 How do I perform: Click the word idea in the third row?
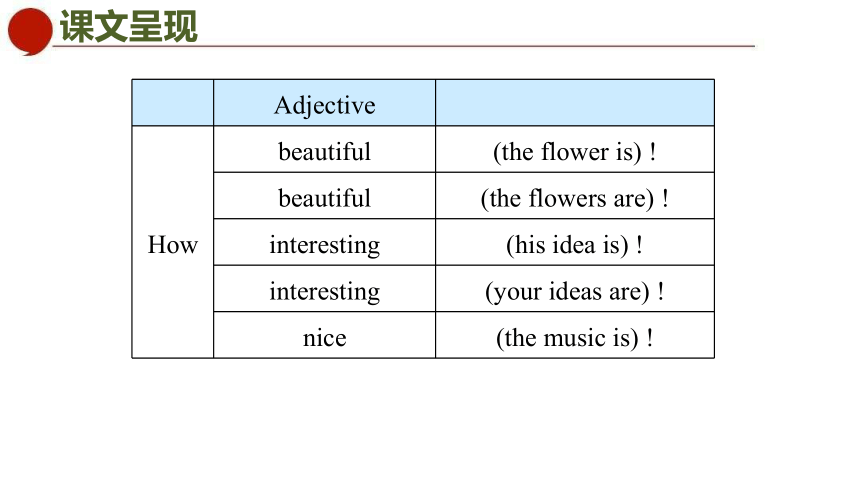point(573,245)
